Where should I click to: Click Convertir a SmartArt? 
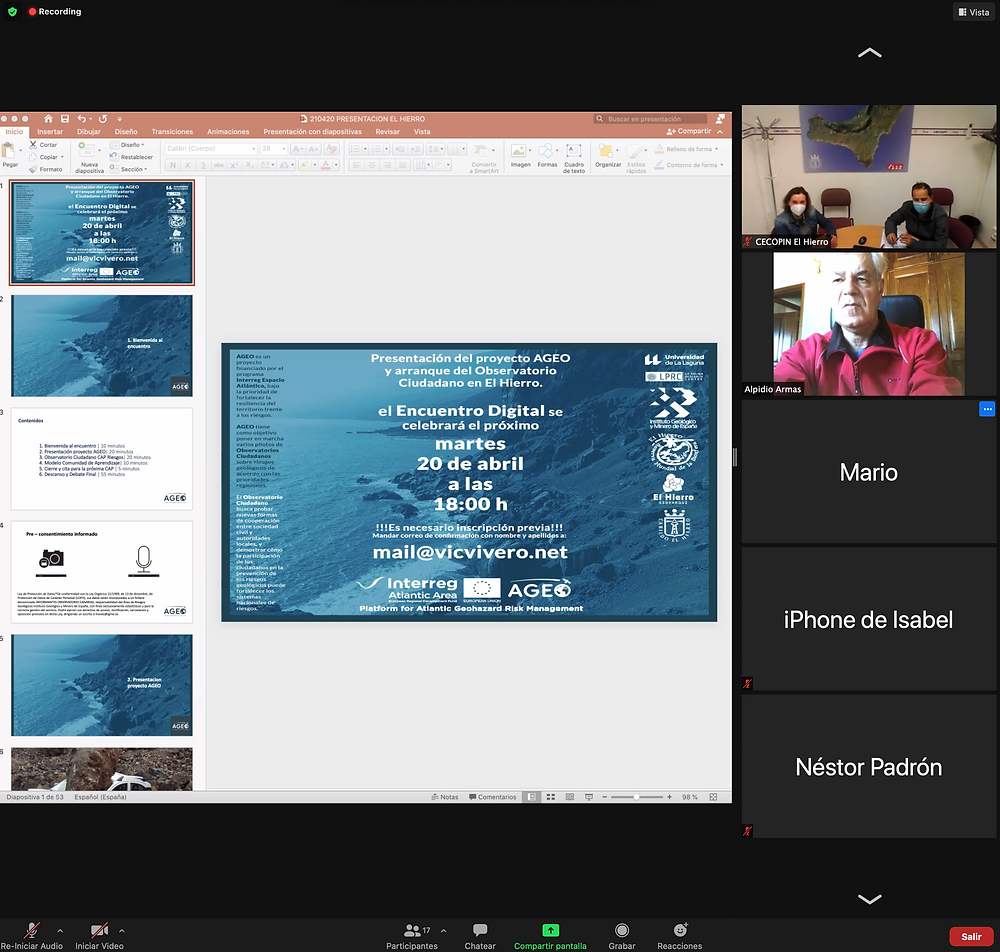click(484, 158)
